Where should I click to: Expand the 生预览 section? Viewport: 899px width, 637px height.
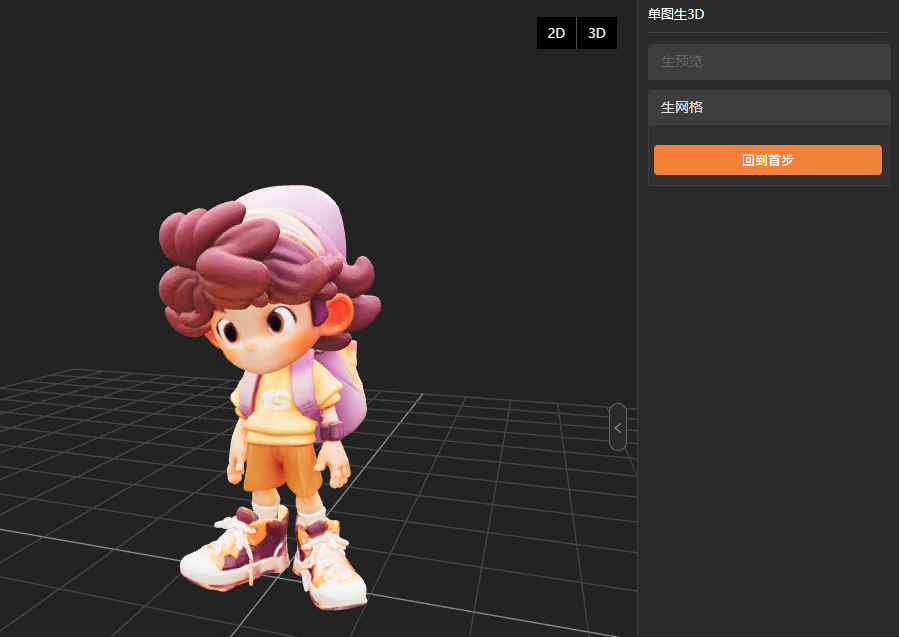point(768,62)
